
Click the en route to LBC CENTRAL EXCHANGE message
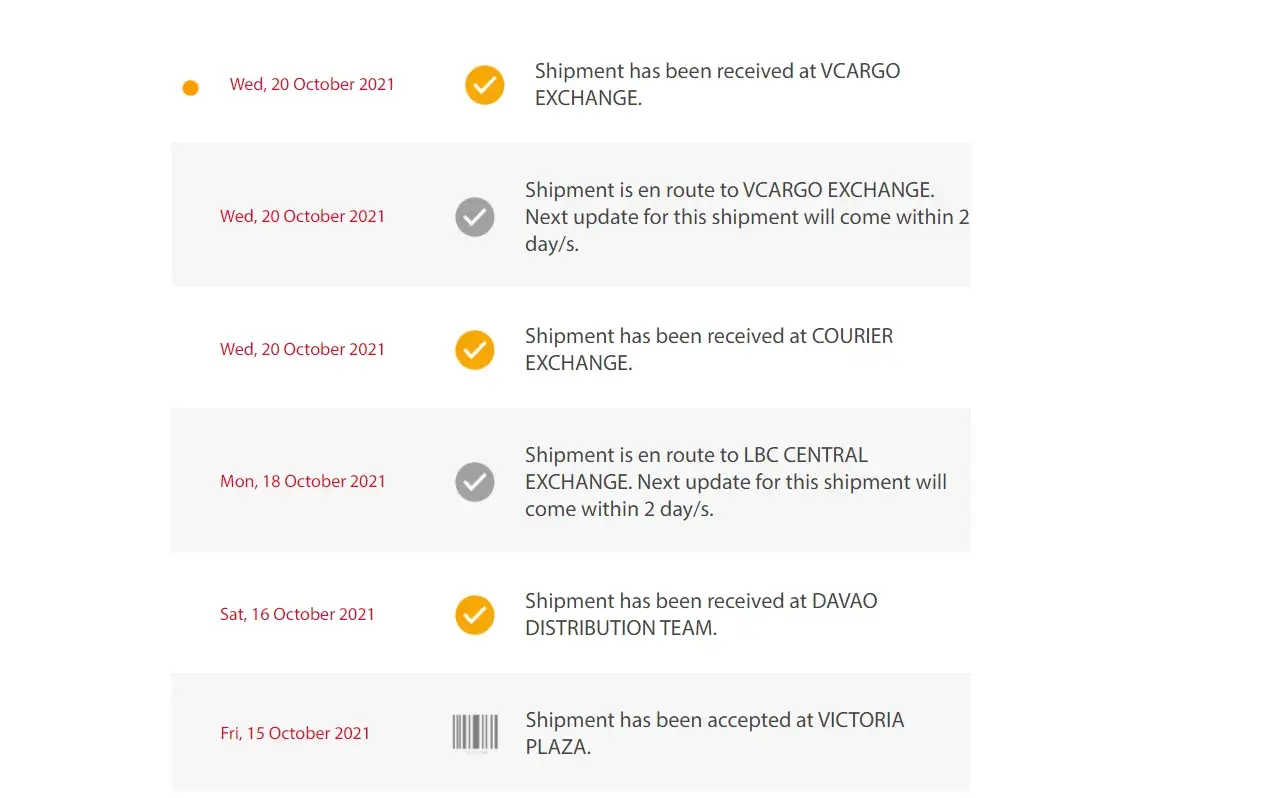tap(735, 482)
